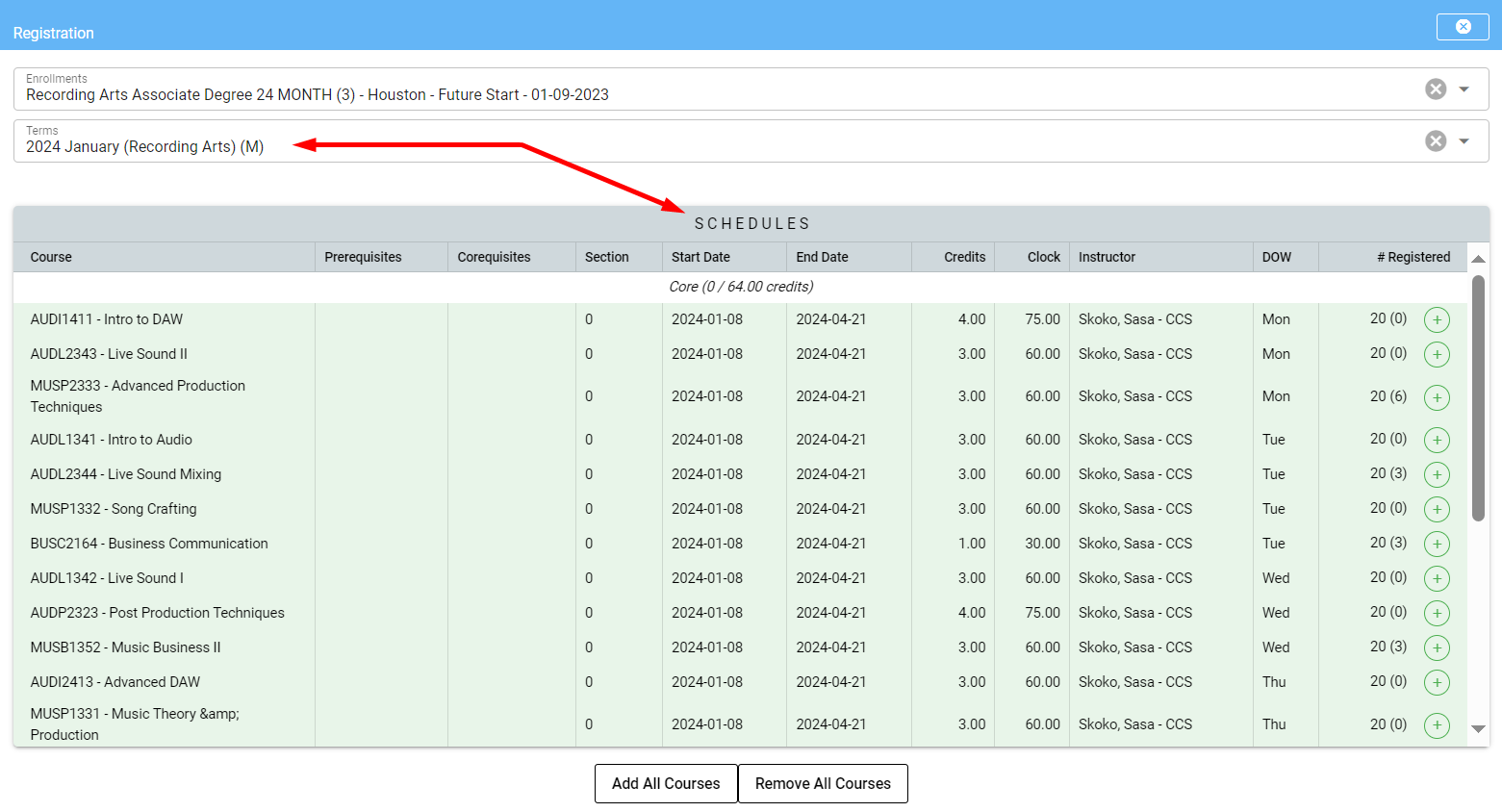Image resolution: width=1502 pixels, height=812 pixels.
Task: Sort by Course column header
Action: pyautogui.click(x=51, y=257)
